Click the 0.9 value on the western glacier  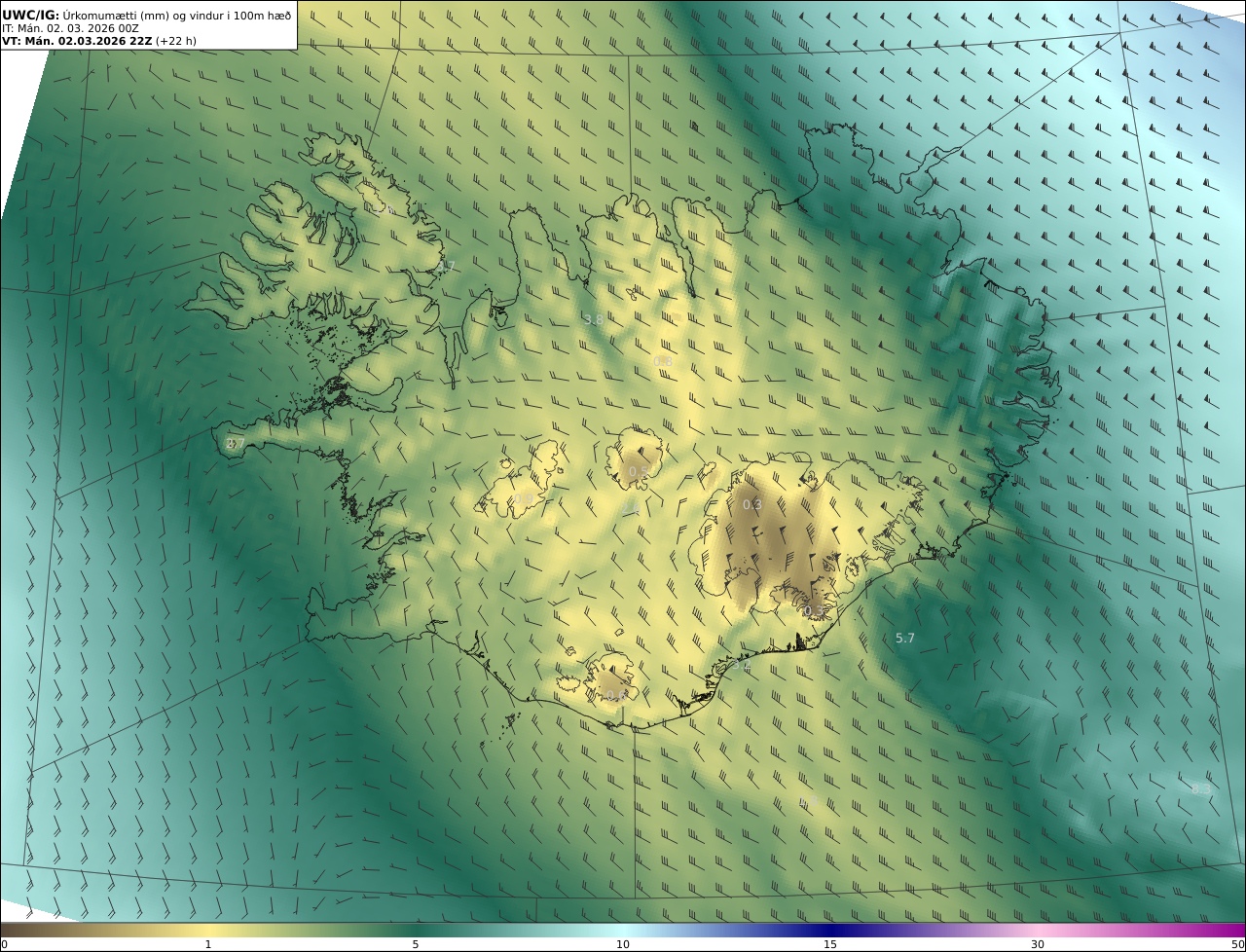point(524,499)
